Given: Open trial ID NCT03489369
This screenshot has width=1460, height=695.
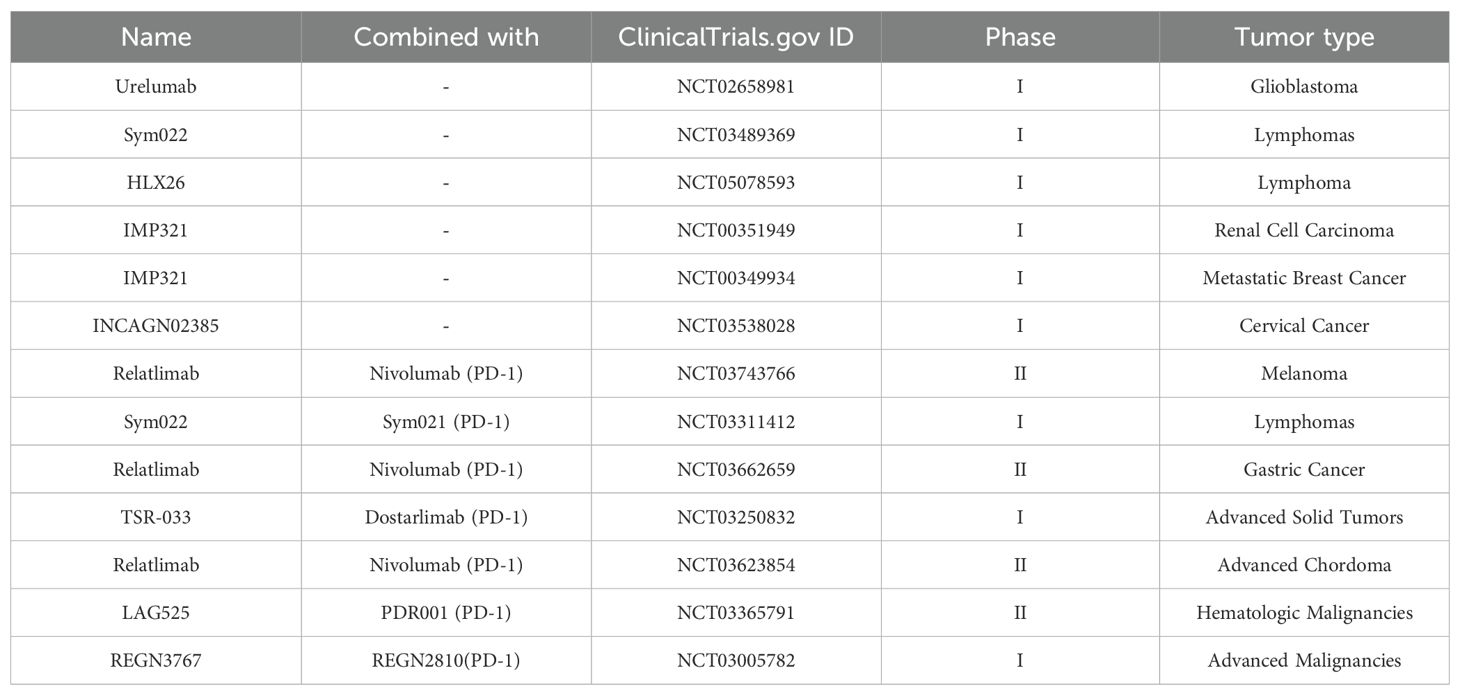Looking at the screenshot, I should point(736,134).
